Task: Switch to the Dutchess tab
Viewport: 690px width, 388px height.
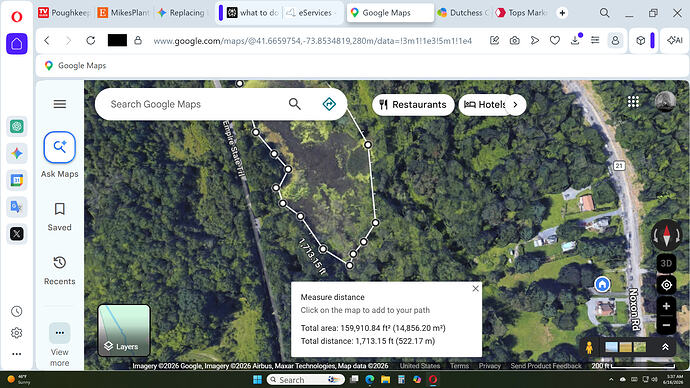Action: (463, 13)
